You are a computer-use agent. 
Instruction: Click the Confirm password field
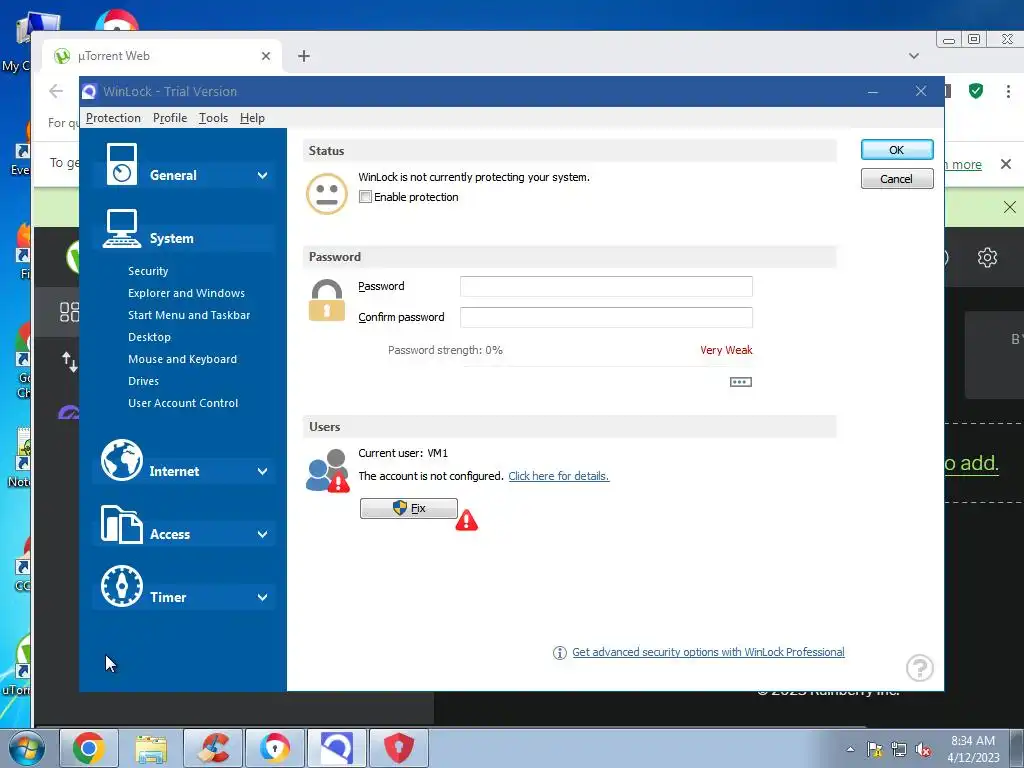(x=606, y=317)
